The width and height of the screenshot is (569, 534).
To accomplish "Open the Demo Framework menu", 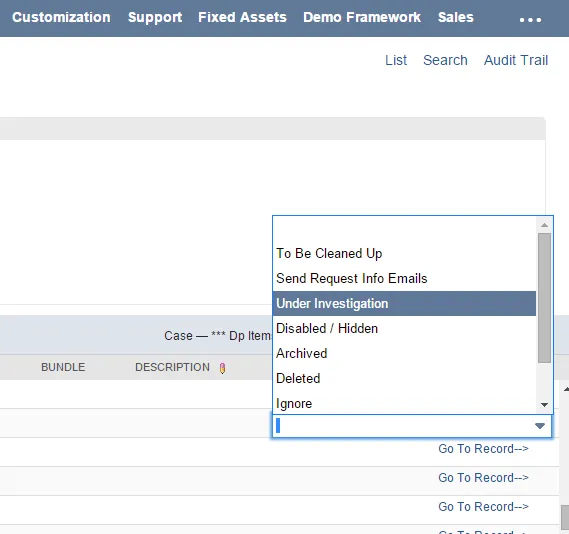I will (x=362, y=17).
